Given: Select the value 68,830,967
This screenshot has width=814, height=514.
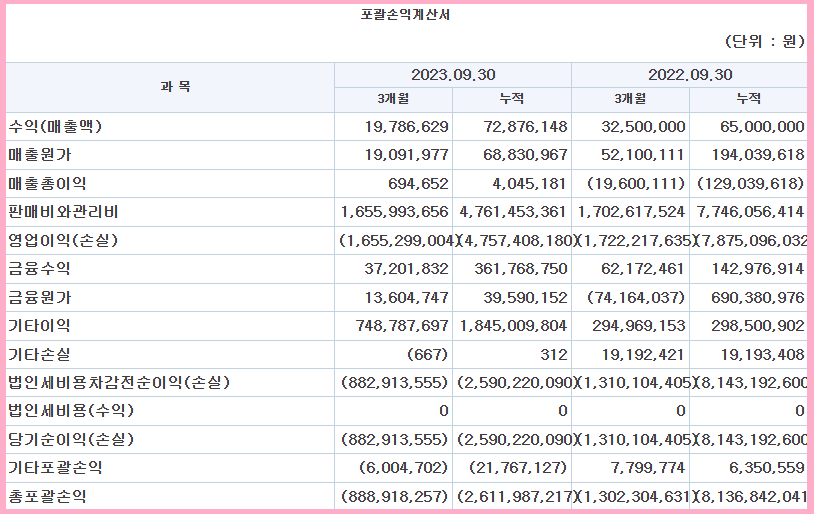Looking at the screenshot, I should 525,155.
